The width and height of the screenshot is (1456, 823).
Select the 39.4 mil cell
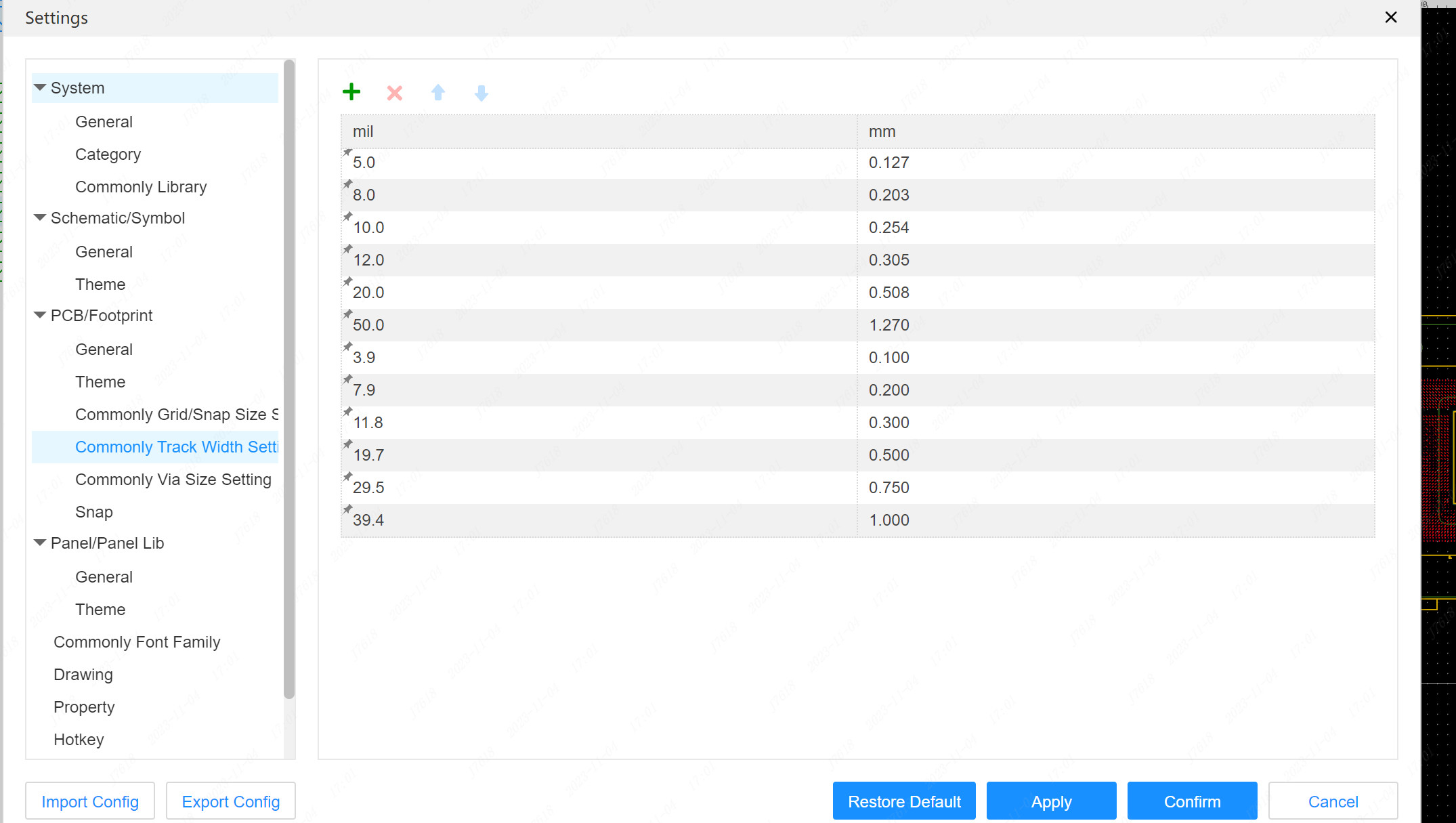pos(599,520)
